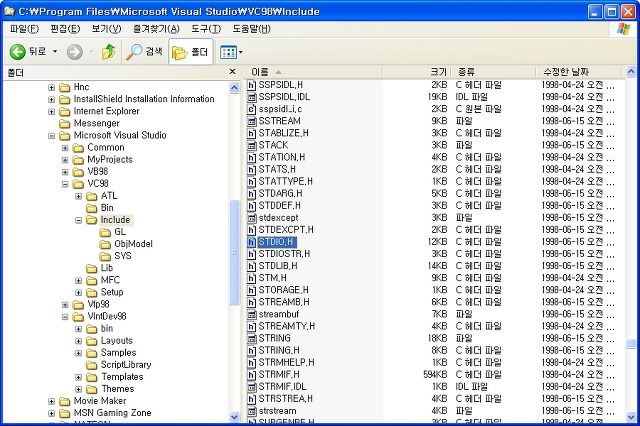This screenshot has width=640, height=426.
Task: Sort by the 종류 column header
Action: tap(493, 72)
